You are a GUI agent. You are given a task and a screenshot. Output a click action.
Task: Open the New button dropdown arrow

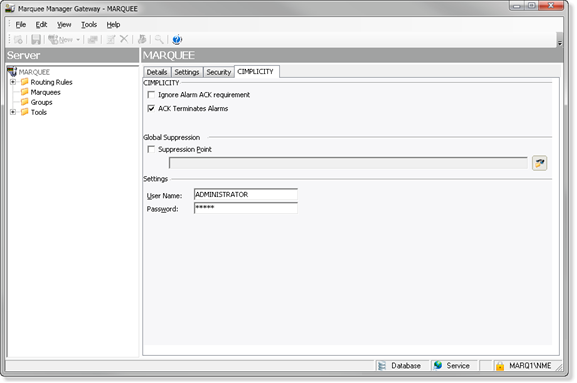(78, 40)
